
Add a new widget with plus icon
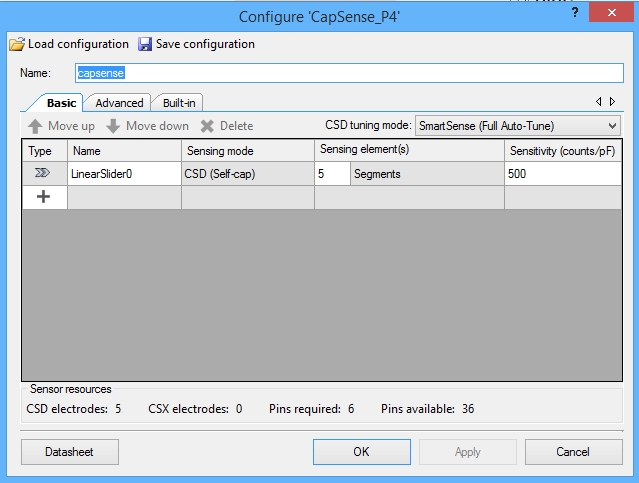[43, 197]
